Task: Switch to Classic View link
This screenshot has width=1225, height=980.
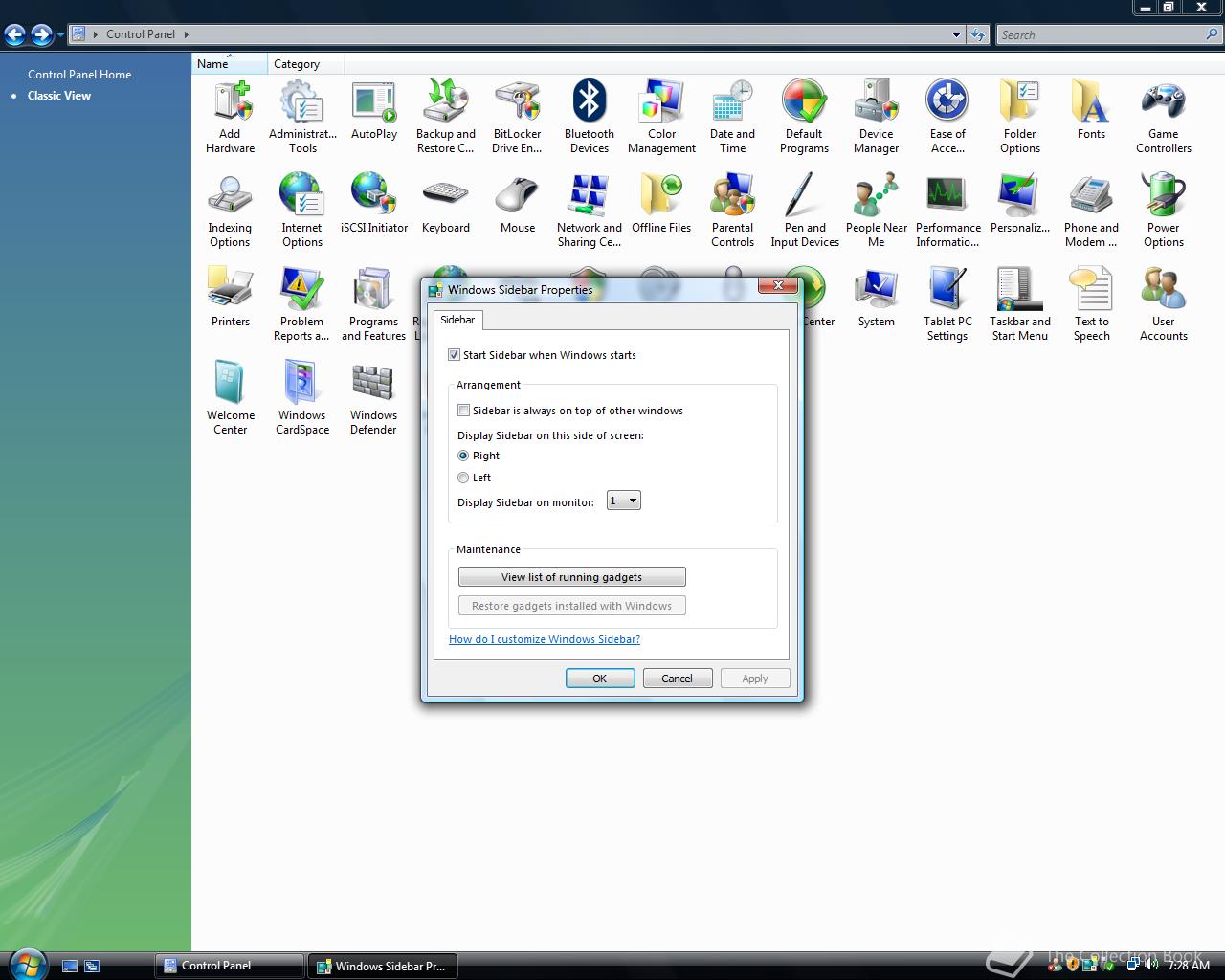Action: click(59, 96)
